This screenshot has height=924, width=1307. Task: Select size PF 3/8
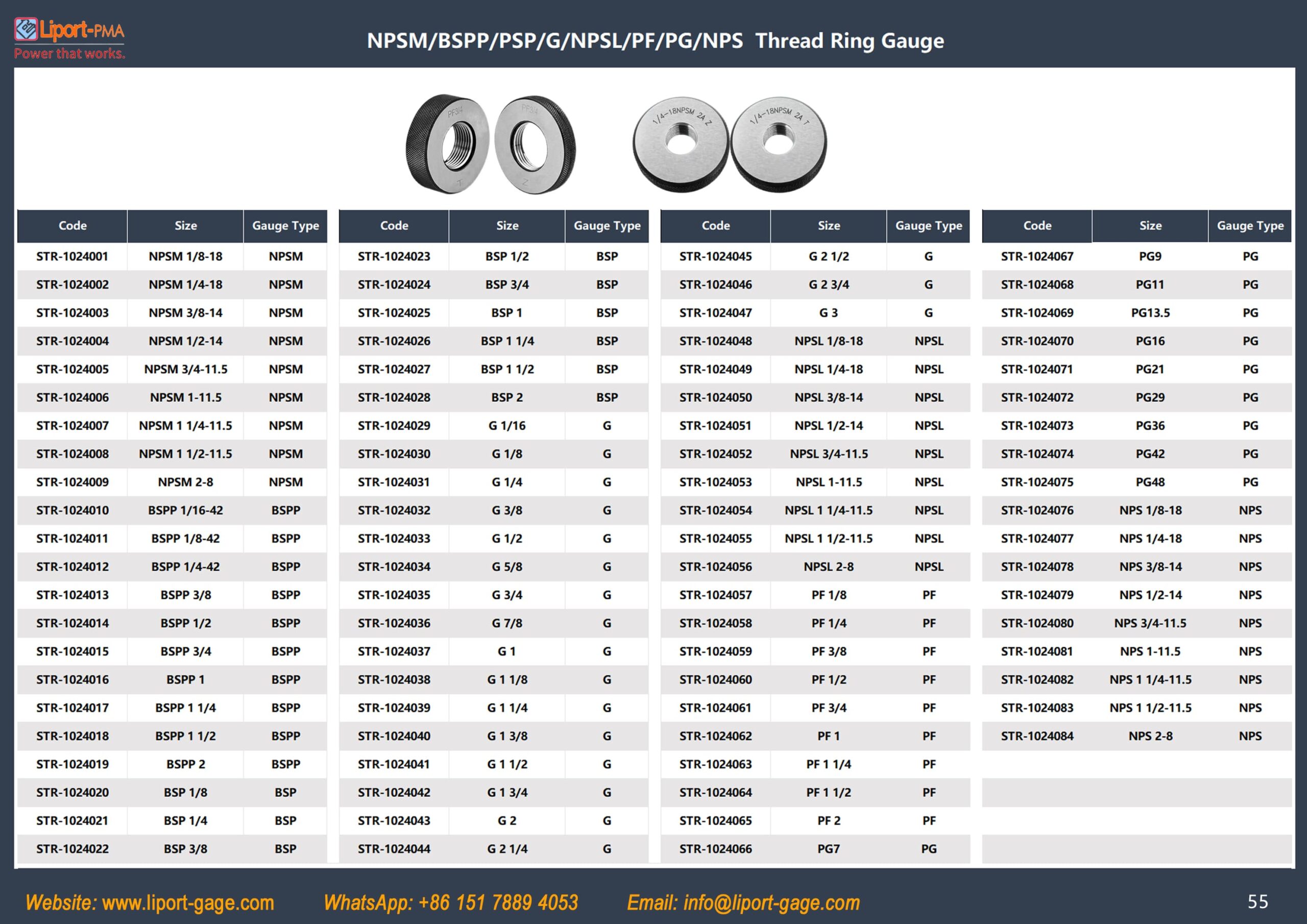tap(829, 651)
